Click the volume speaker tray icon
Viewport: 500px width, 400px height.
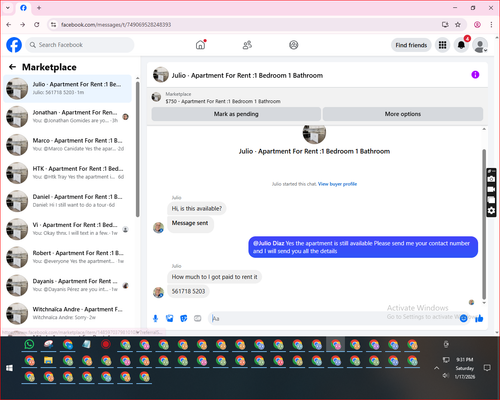[446, 376]
